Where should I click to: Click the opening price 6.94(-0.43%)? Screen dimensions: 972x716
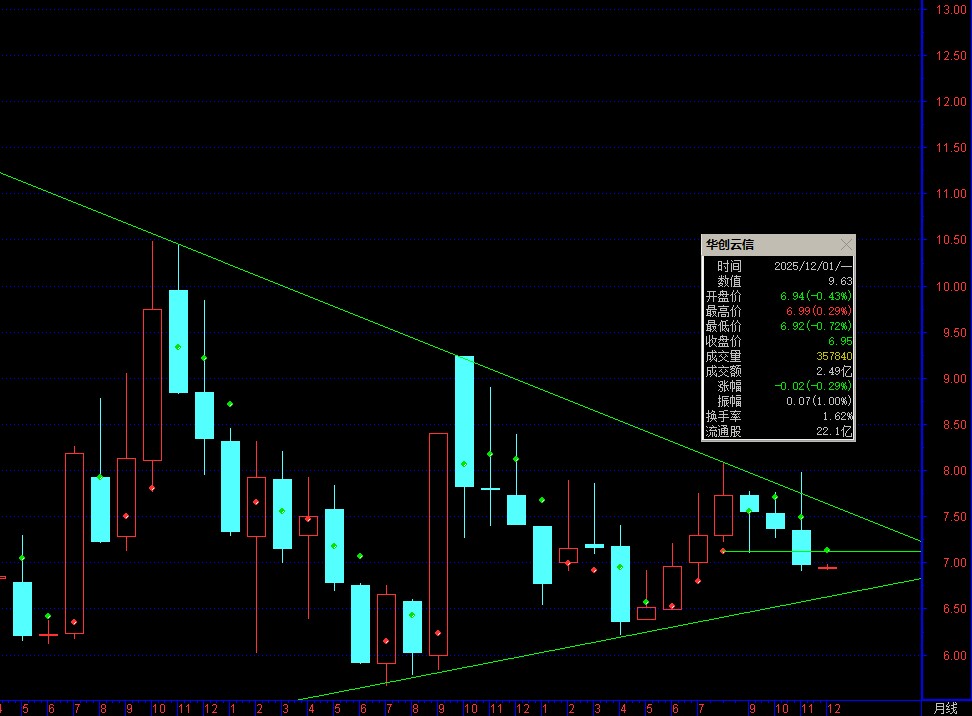[x=816, y=296]
